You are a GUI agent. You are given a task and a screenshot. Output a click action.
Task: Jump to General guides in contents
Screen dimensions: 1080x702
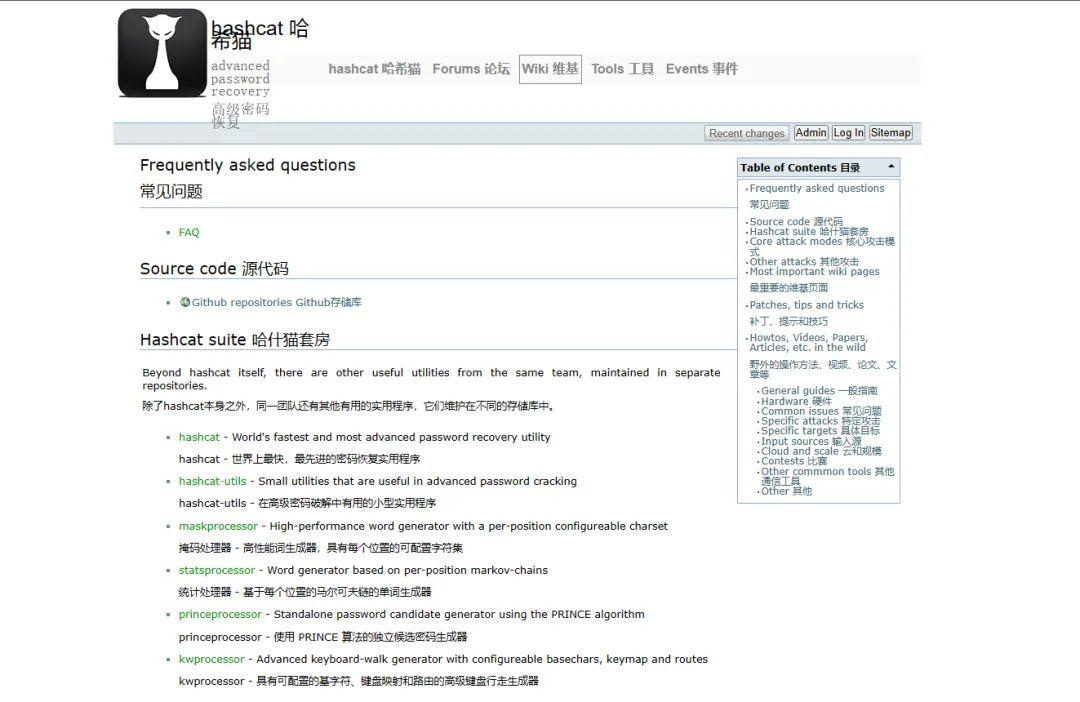tap(819, 391)
